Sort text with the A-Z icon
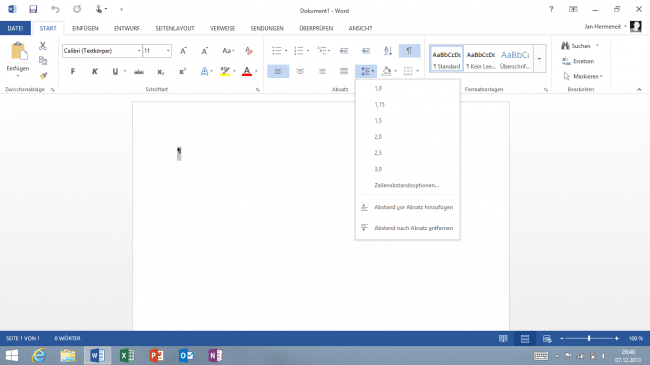 [388, 51]
